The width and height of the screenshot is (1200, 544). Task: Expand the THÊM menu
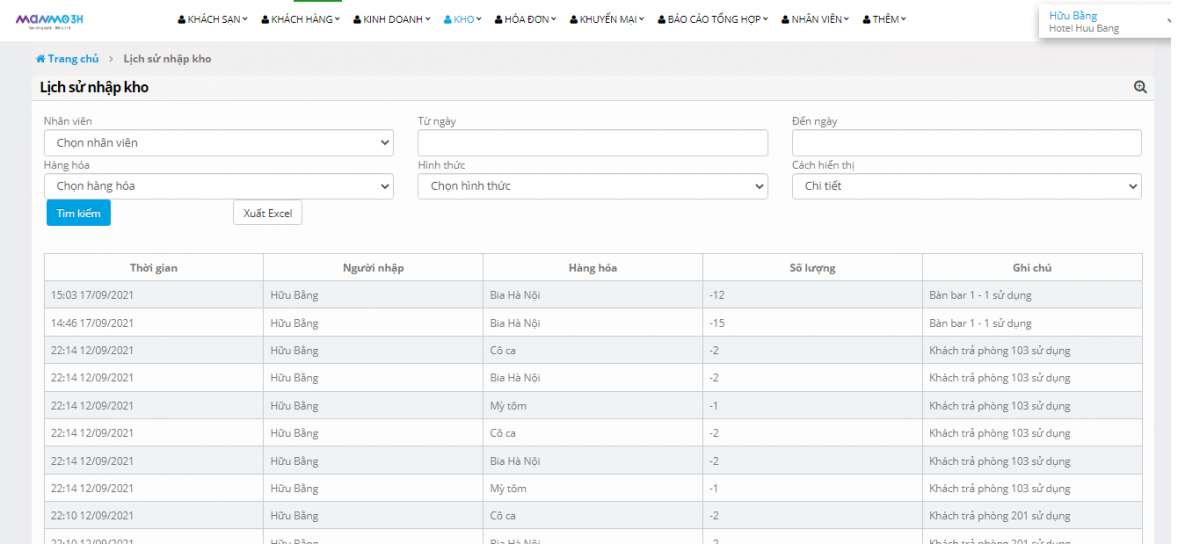click(x=884, y=19)
